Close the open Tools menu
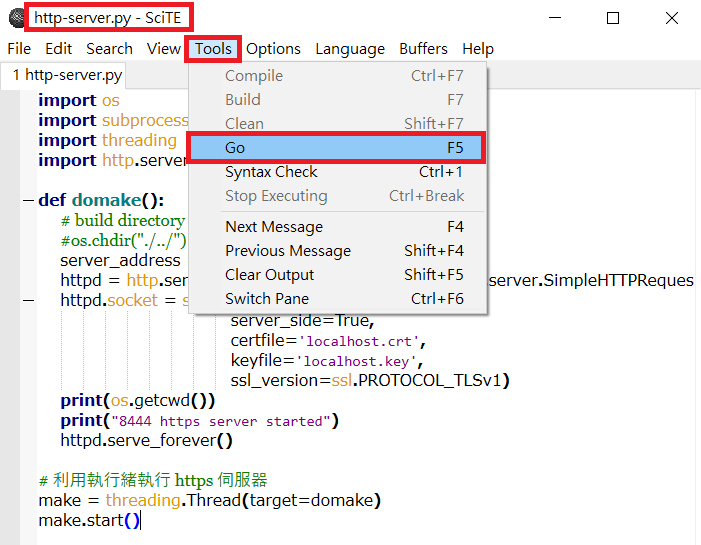The height and width of the screenshot is (545, 701). [x=213, y=49]
